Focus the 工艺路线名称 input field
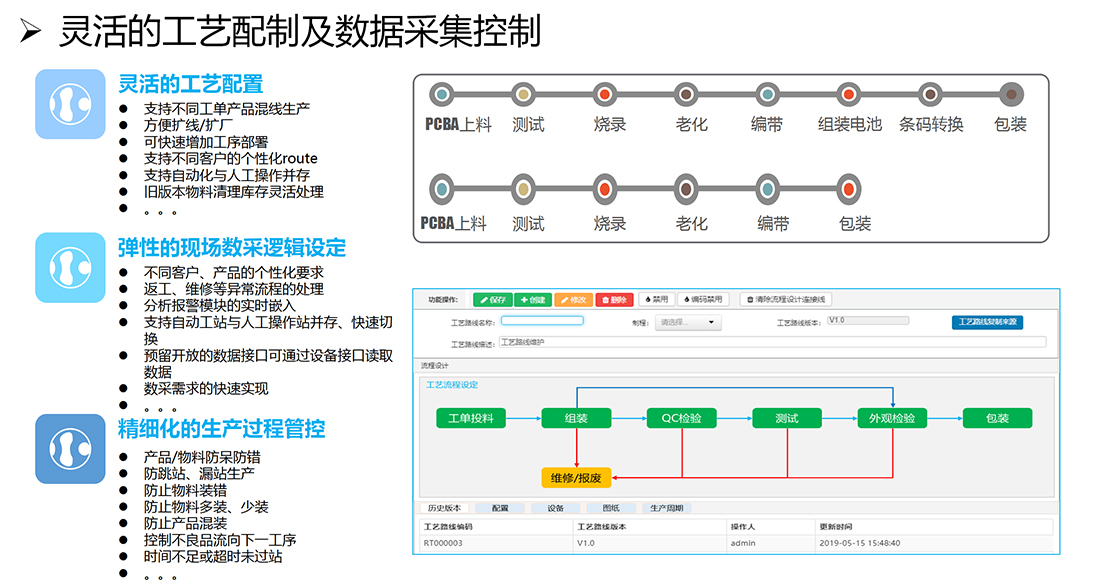This screenshot has width=1116, height=588. pos(542,321)
